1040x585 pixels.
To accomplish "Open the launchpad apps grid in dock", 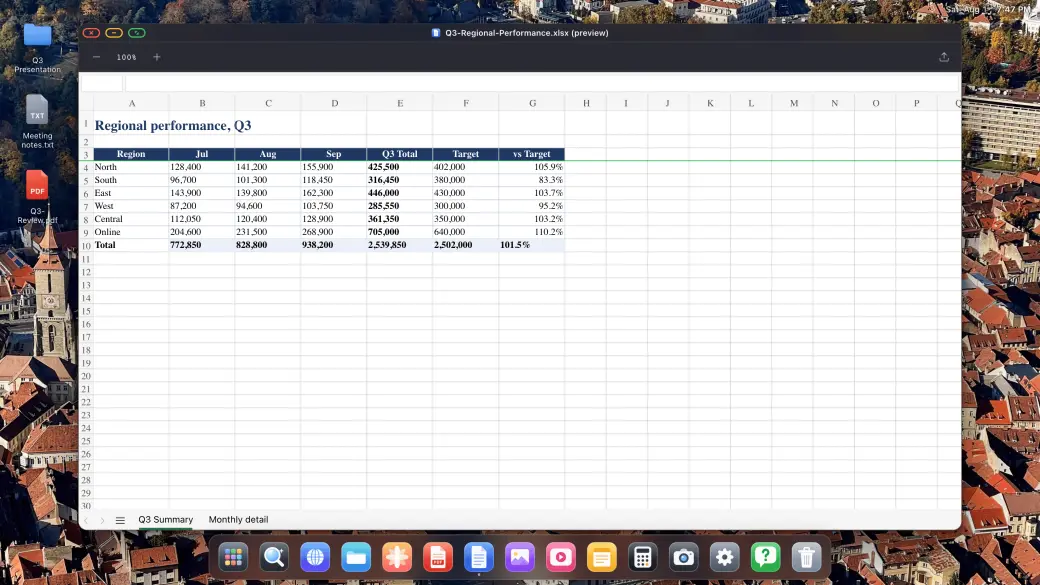I will (x=233, y=557).
